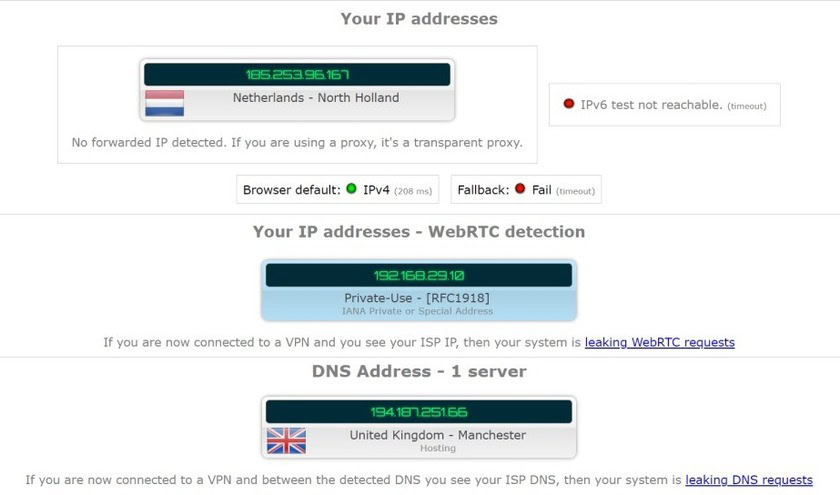Click the Browser default IPv4 box
The height and width of the screenshot is (495, 840).
coord(338,189)
